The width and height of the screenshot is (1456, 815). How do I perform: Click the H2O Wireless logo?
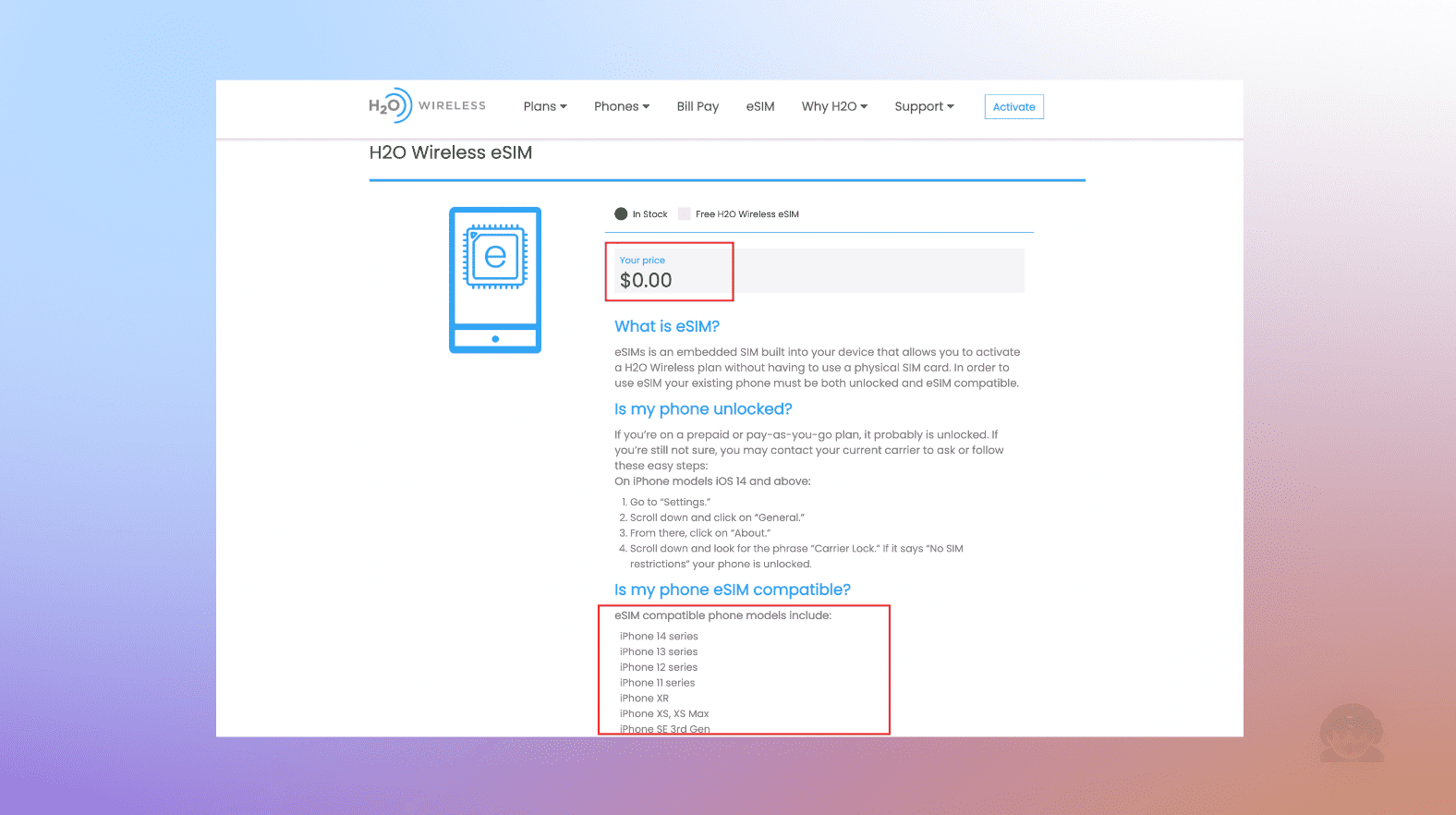pos(427,105)
